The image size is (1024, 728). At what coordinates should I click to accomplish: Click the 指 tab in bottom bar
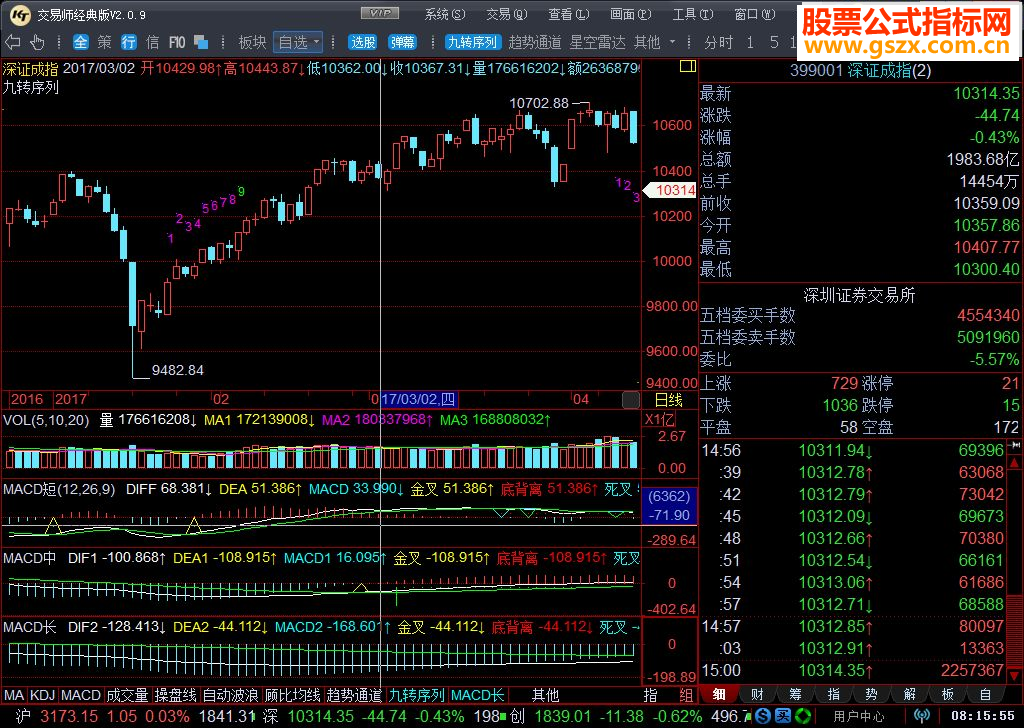[x=650, y=695]
